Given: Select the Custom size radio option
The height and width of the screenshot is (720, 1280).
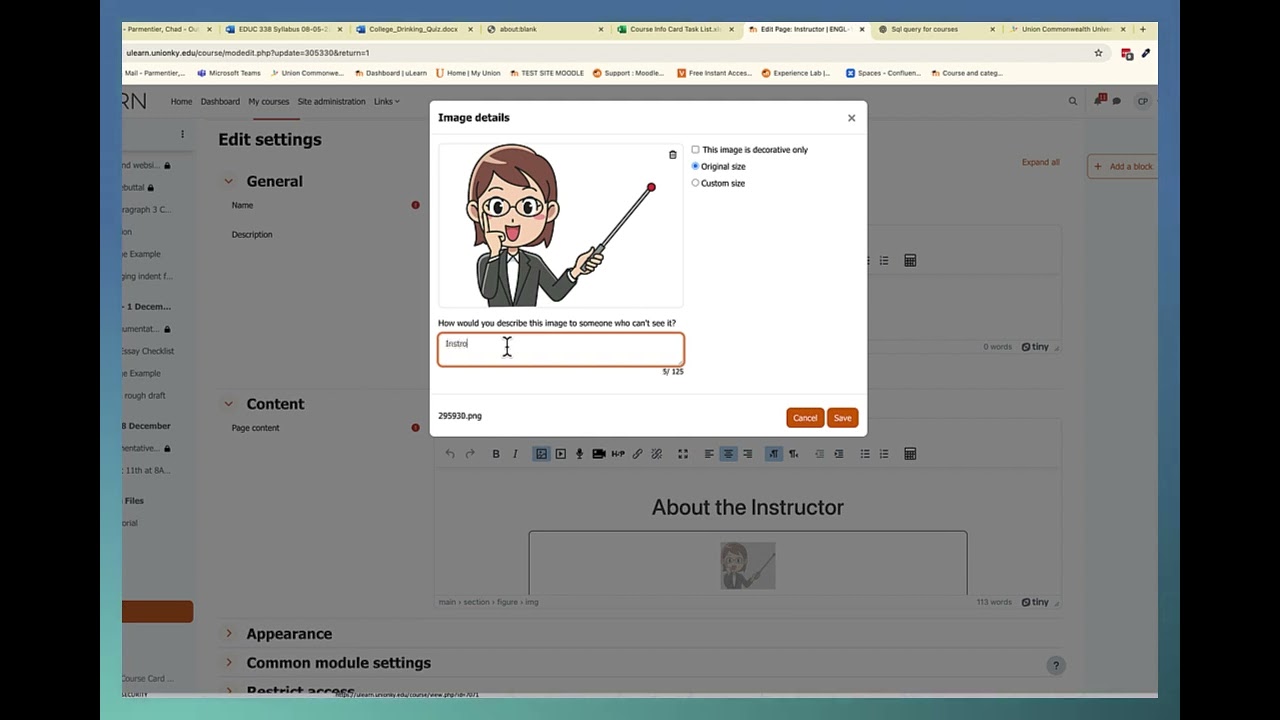Looking at the screenshot, I should pyautogui.click(x=695, y=183).
